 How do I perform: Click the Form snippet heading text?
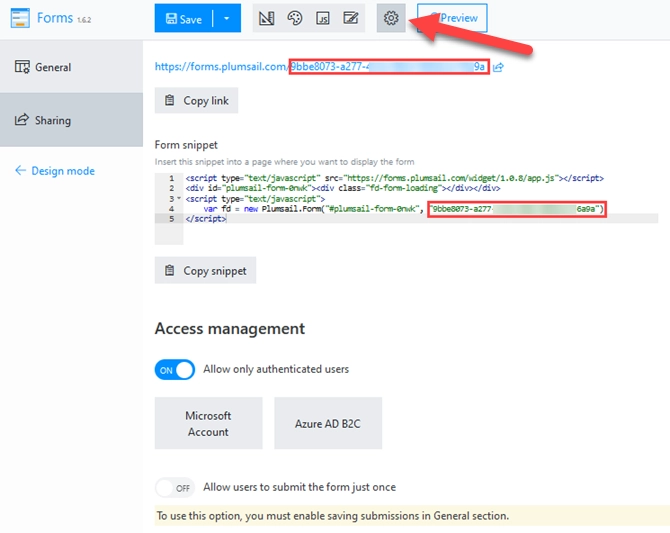(x=186, y=145)
